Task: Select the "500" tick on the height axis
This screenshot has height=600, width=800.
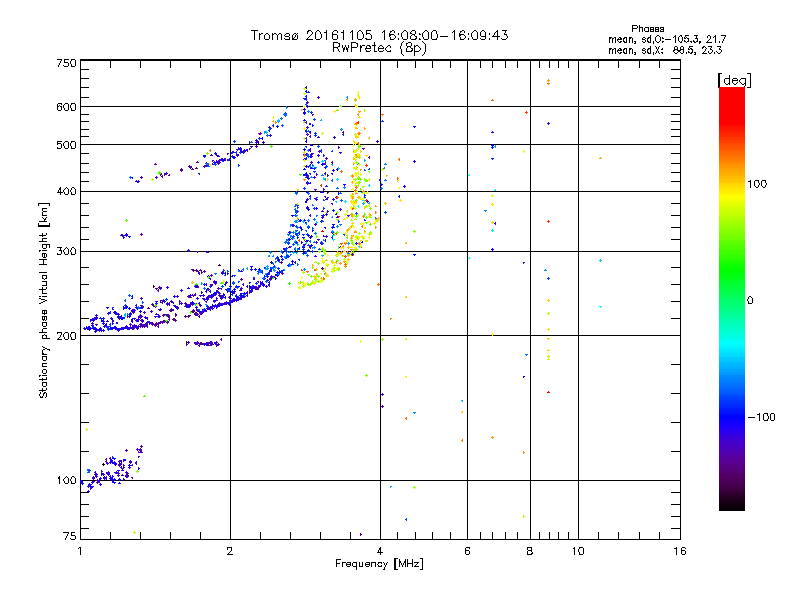Action: coord(66,145)
